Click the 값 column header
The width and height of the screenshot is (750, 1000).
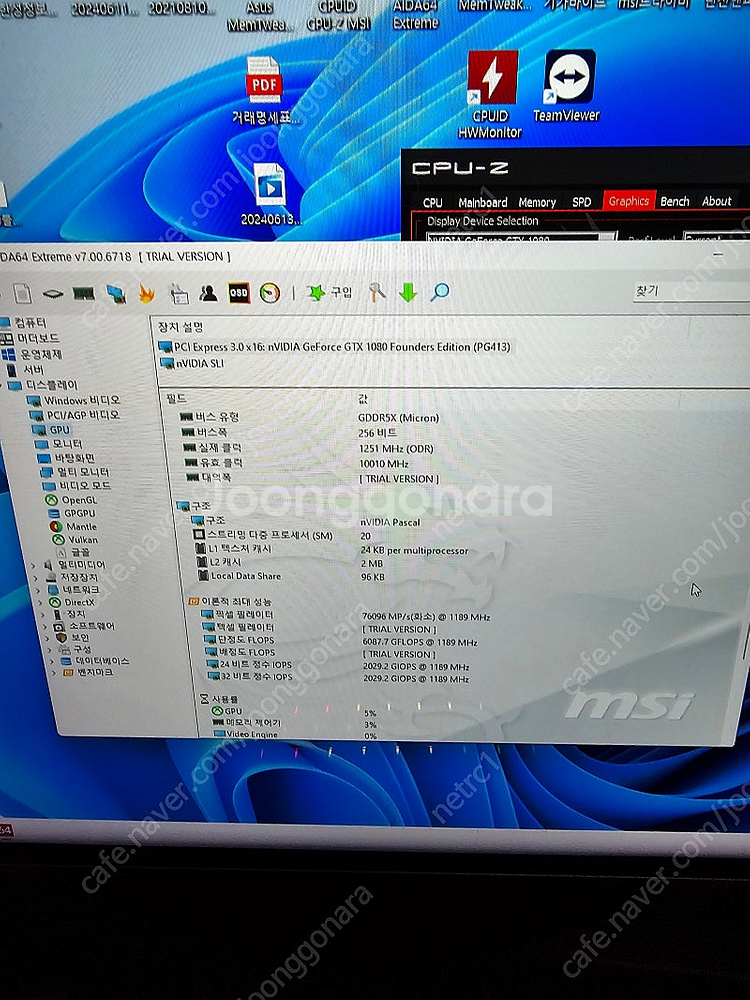coord(363,399)
